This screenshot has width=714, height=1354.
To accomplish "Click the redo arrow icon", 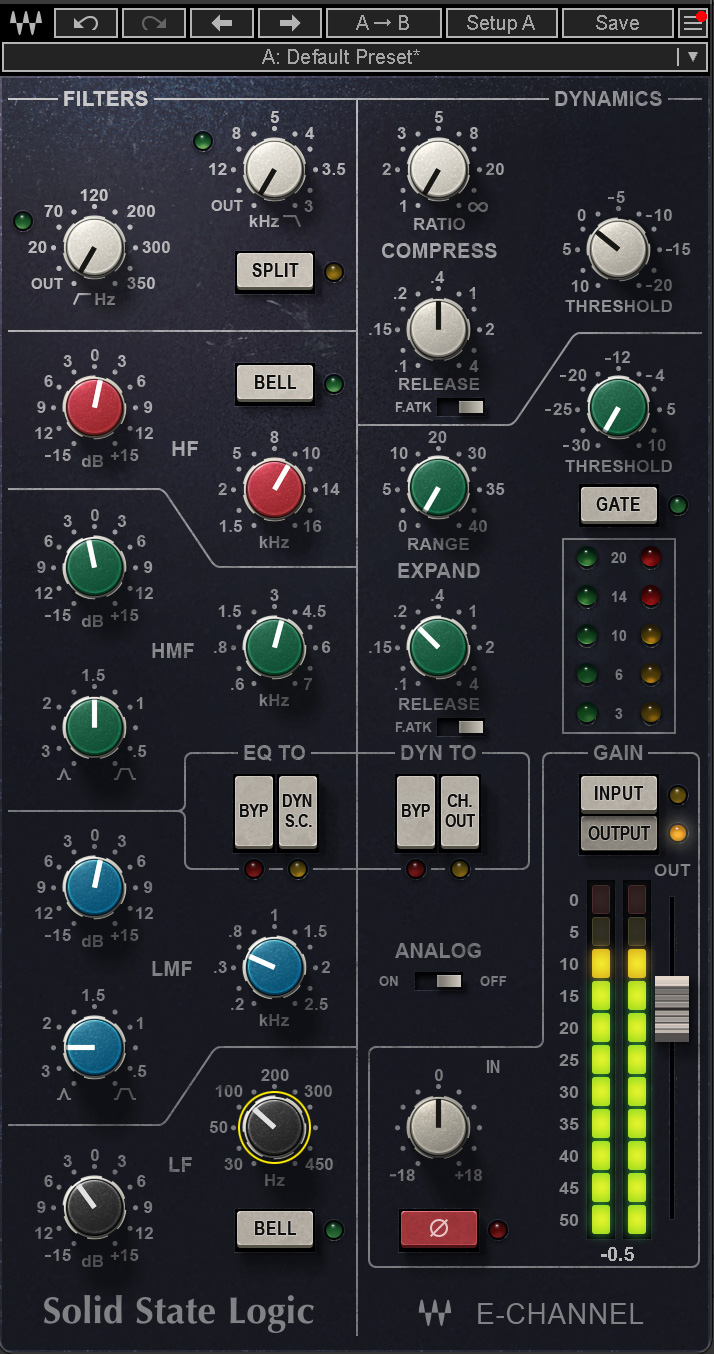I will point(153,22).
